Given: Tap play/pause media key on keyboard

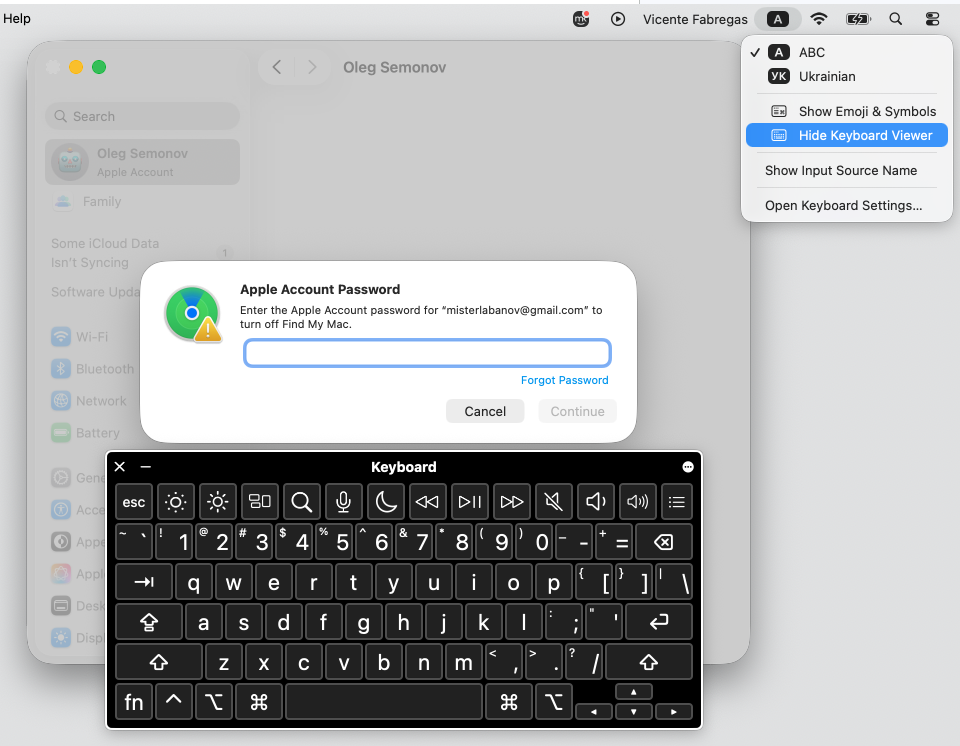Looking at the screenshot, I should point(470,502).
